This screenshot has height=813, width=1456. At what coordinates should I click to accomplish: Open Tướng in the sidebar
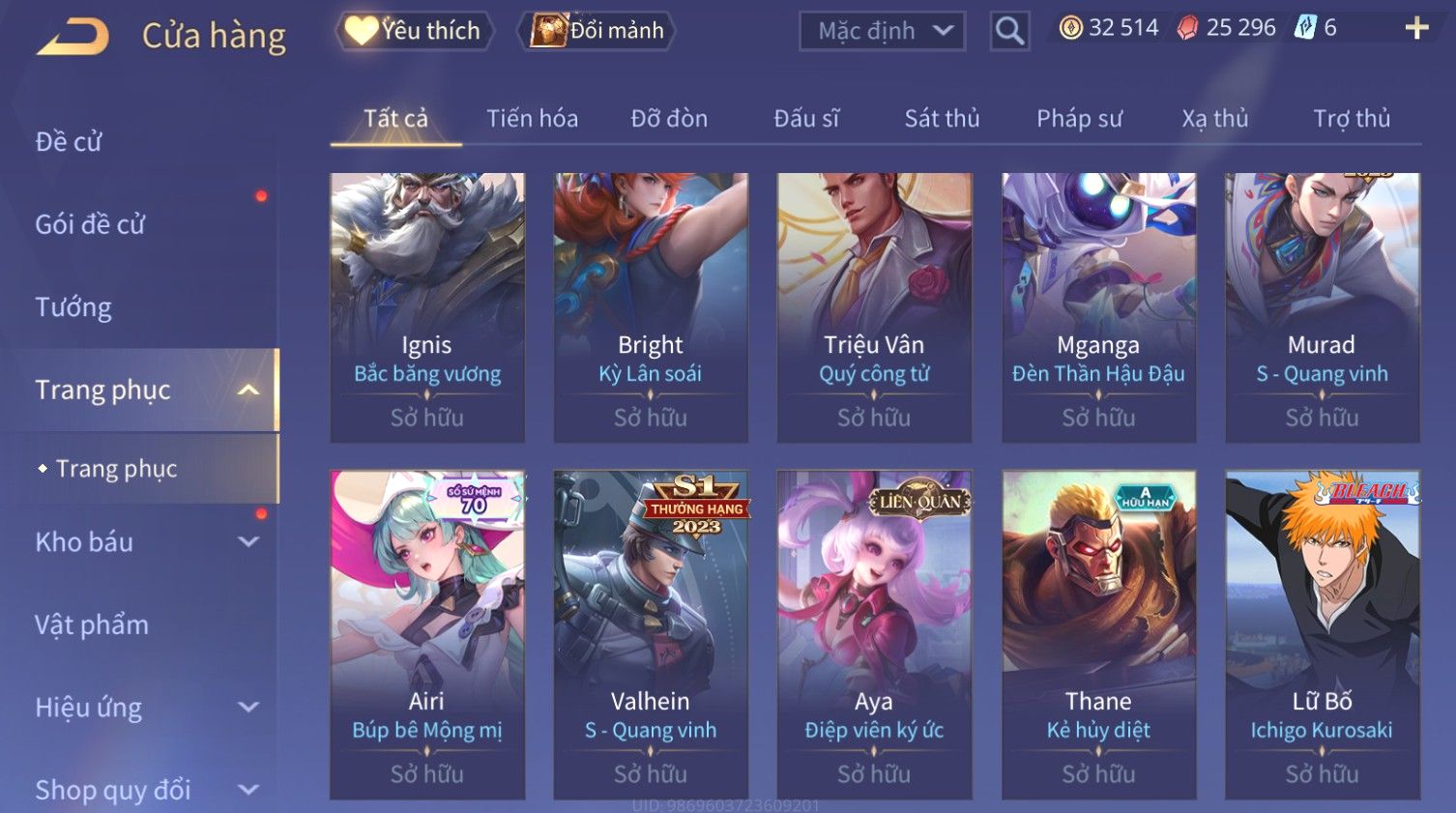(x=73, y=307)
